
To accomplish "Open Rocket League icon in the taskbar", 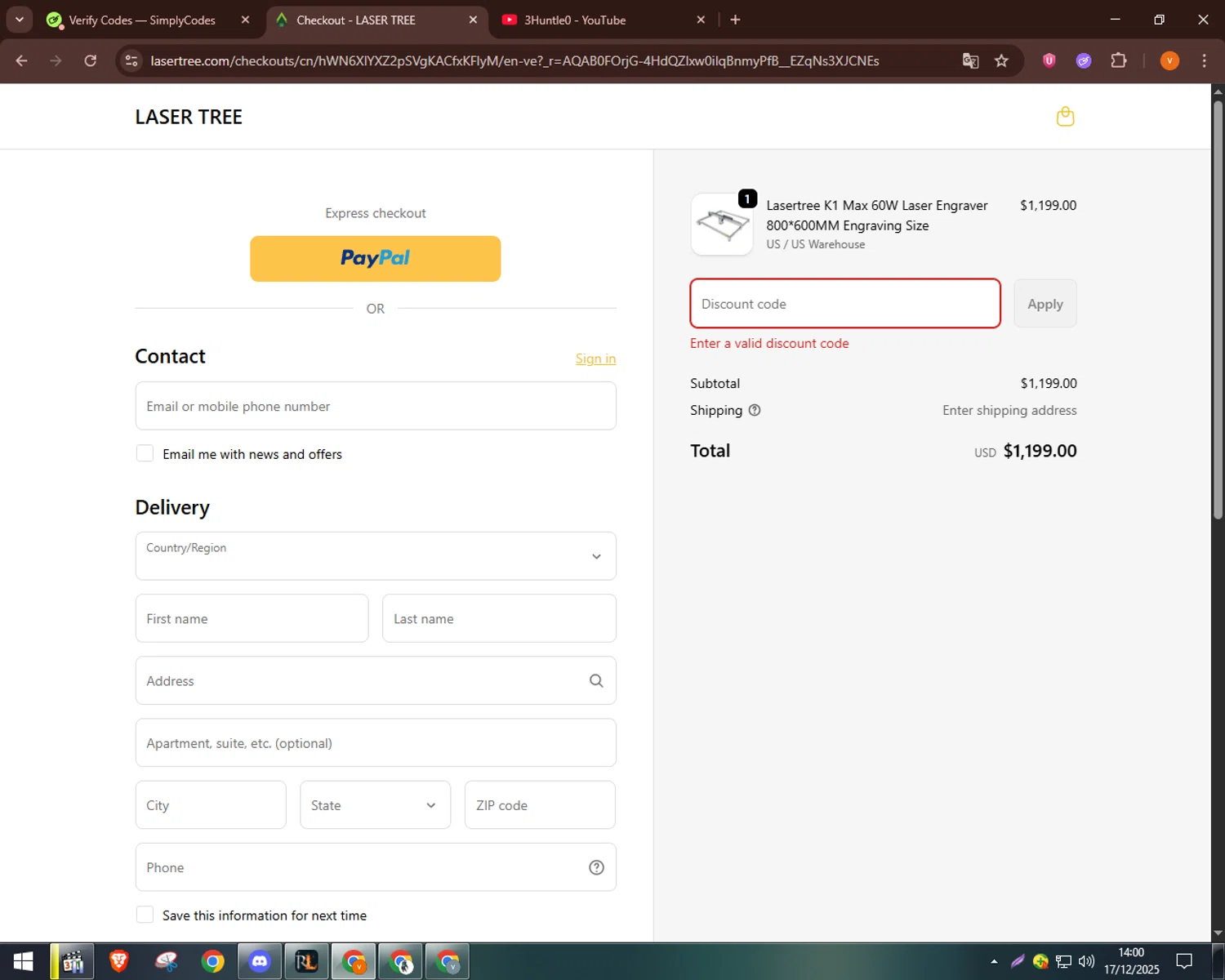I will tap(306, 962).
